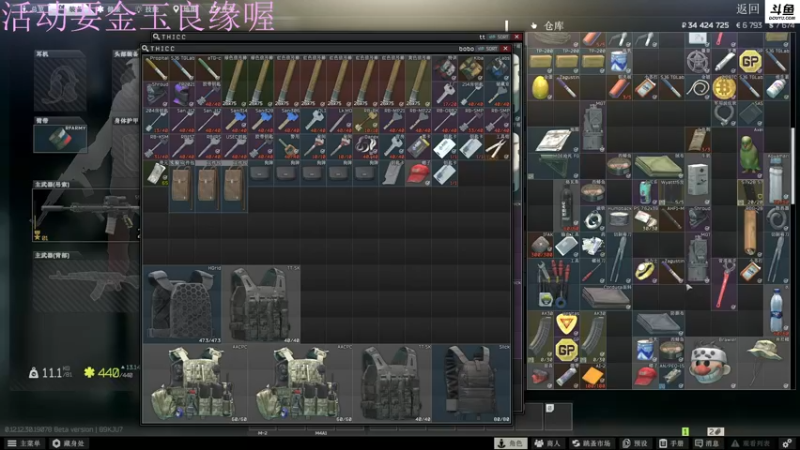
Task: Click the red cap in the stash
Action: 645,376
